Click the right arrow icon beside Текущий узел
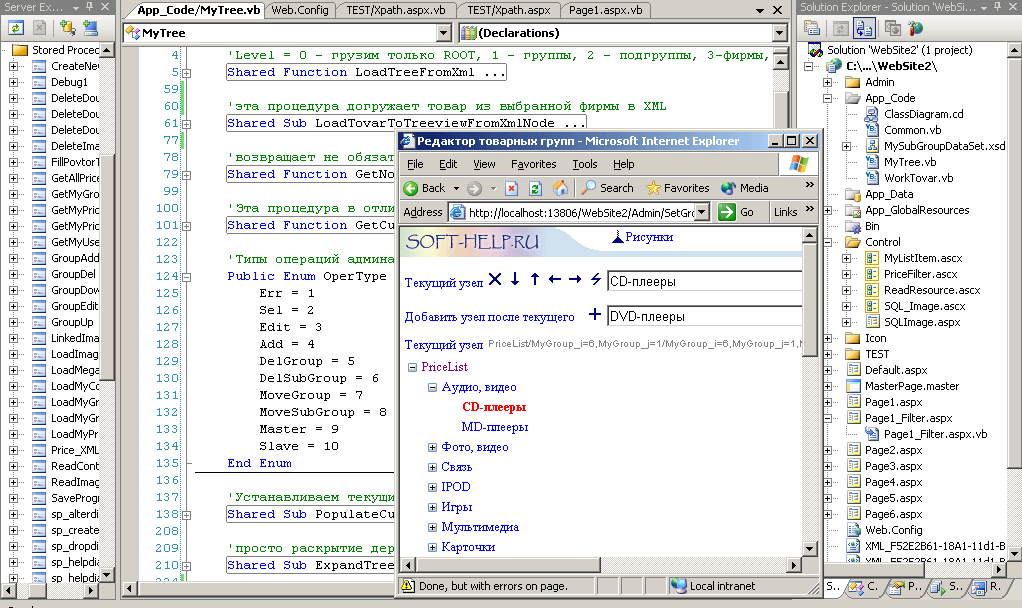1022x608 pixels. [x=574, y=280]
